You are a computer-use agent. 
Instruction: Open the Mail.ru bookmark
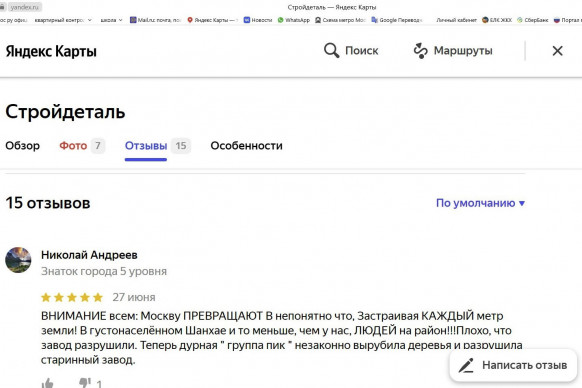(x=155, y=20)
